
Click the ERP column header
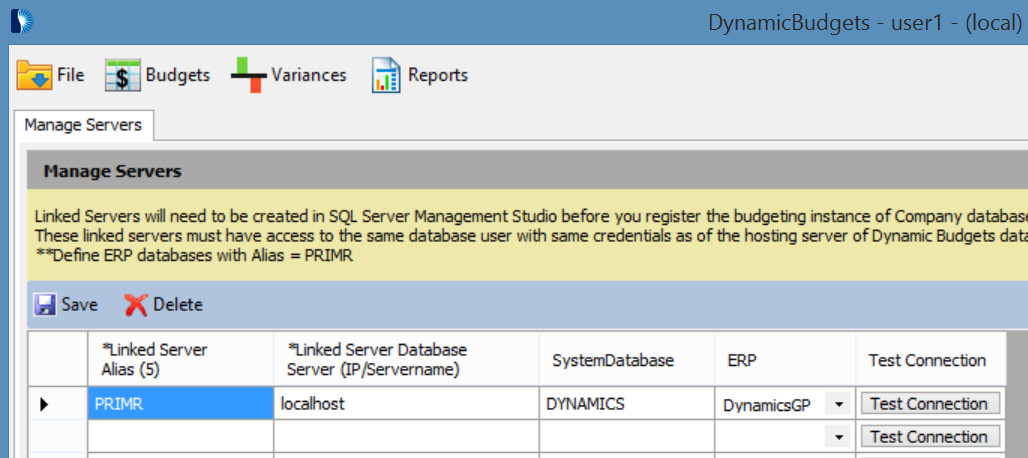(x=785, y=359)
